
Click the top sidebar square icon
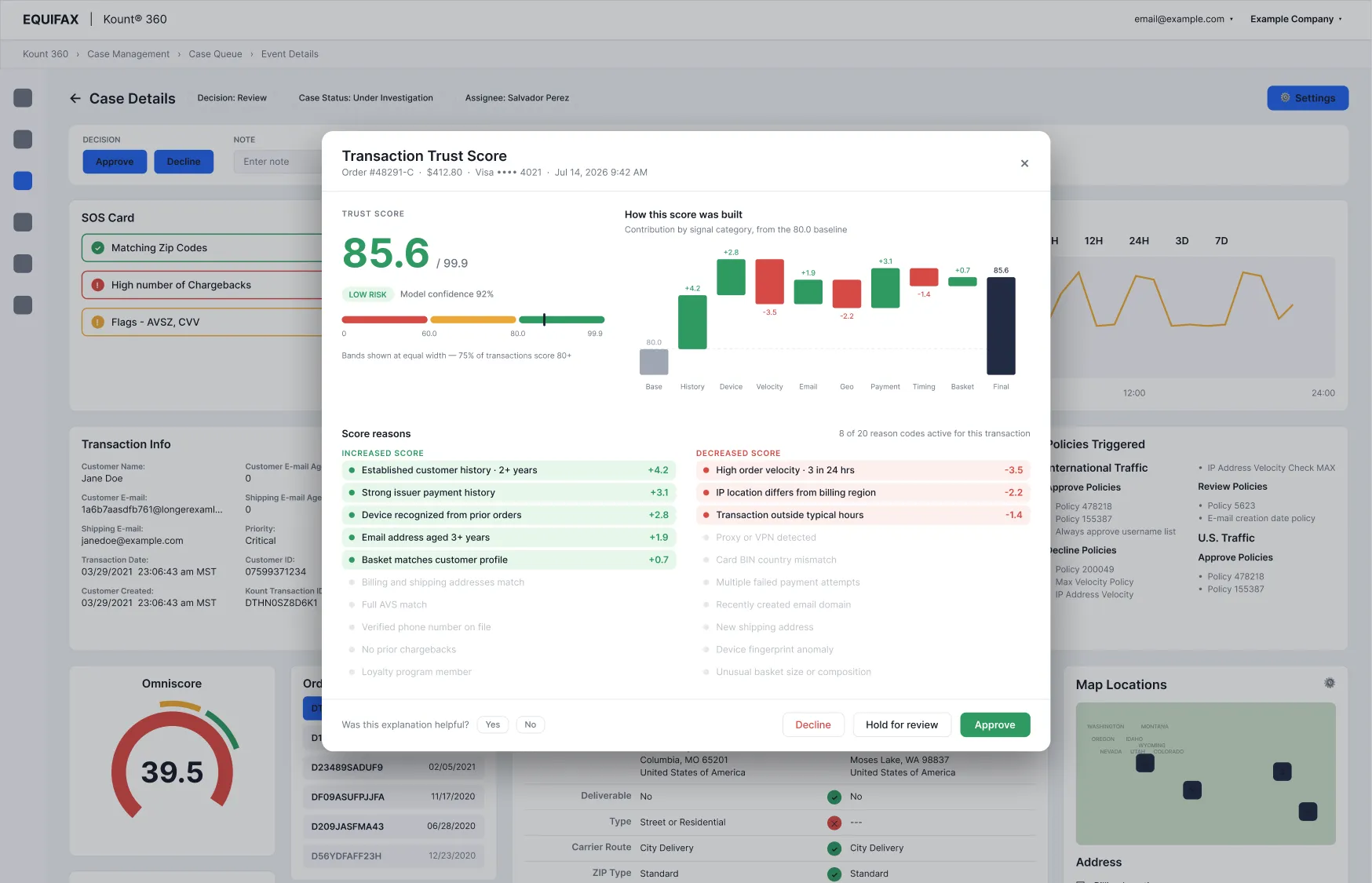(23, 97)
